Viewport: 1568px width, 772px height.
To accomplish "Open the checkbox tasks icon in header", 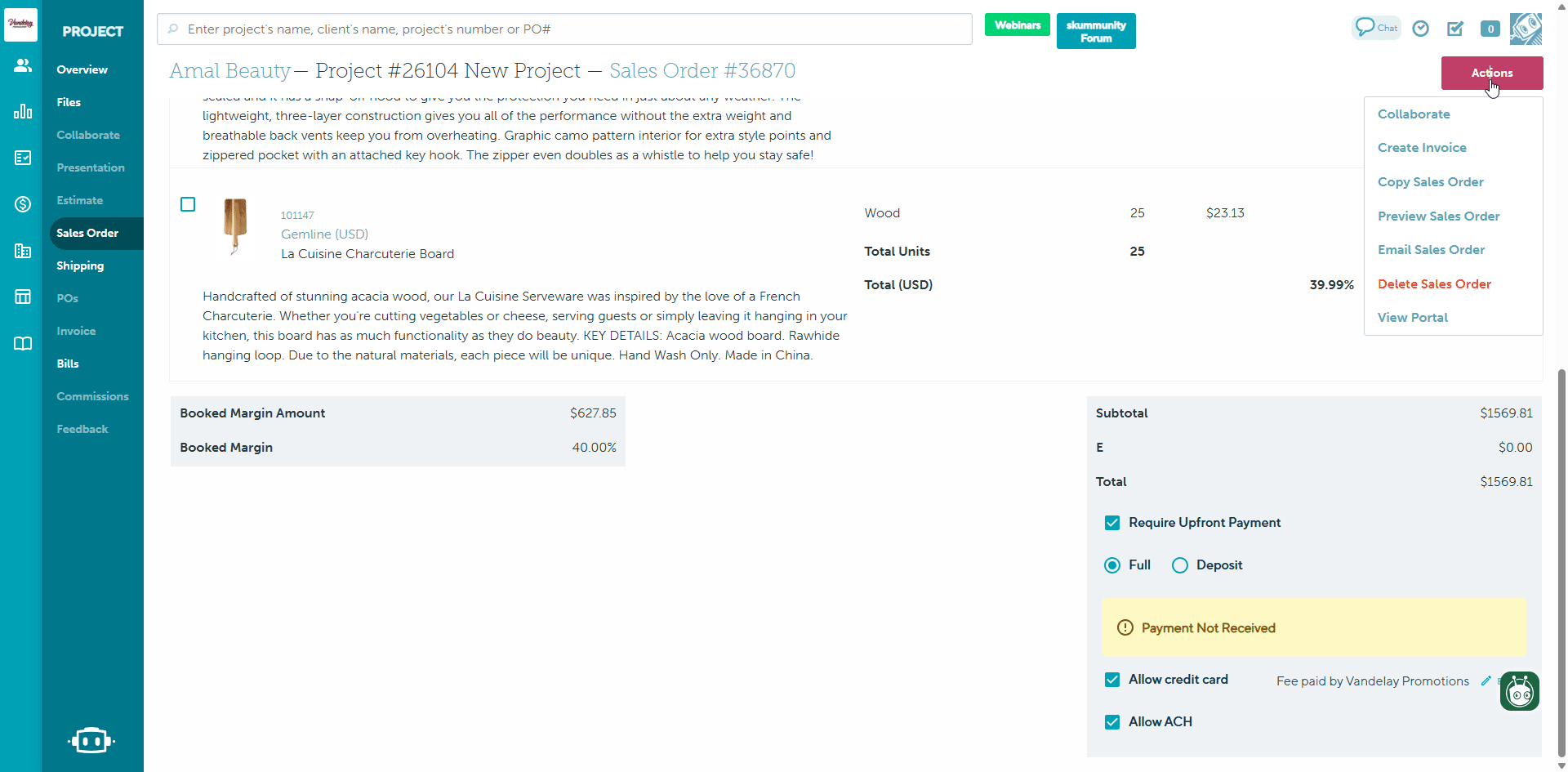I will coord(1455,29).
